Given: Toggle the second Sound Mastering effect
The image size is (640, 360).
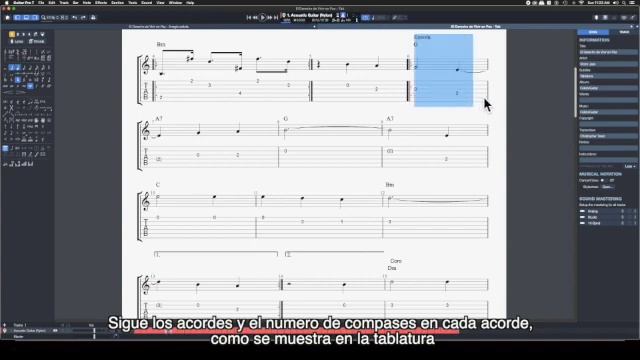Looking at the screenshot, I should (x=582, y=217).
